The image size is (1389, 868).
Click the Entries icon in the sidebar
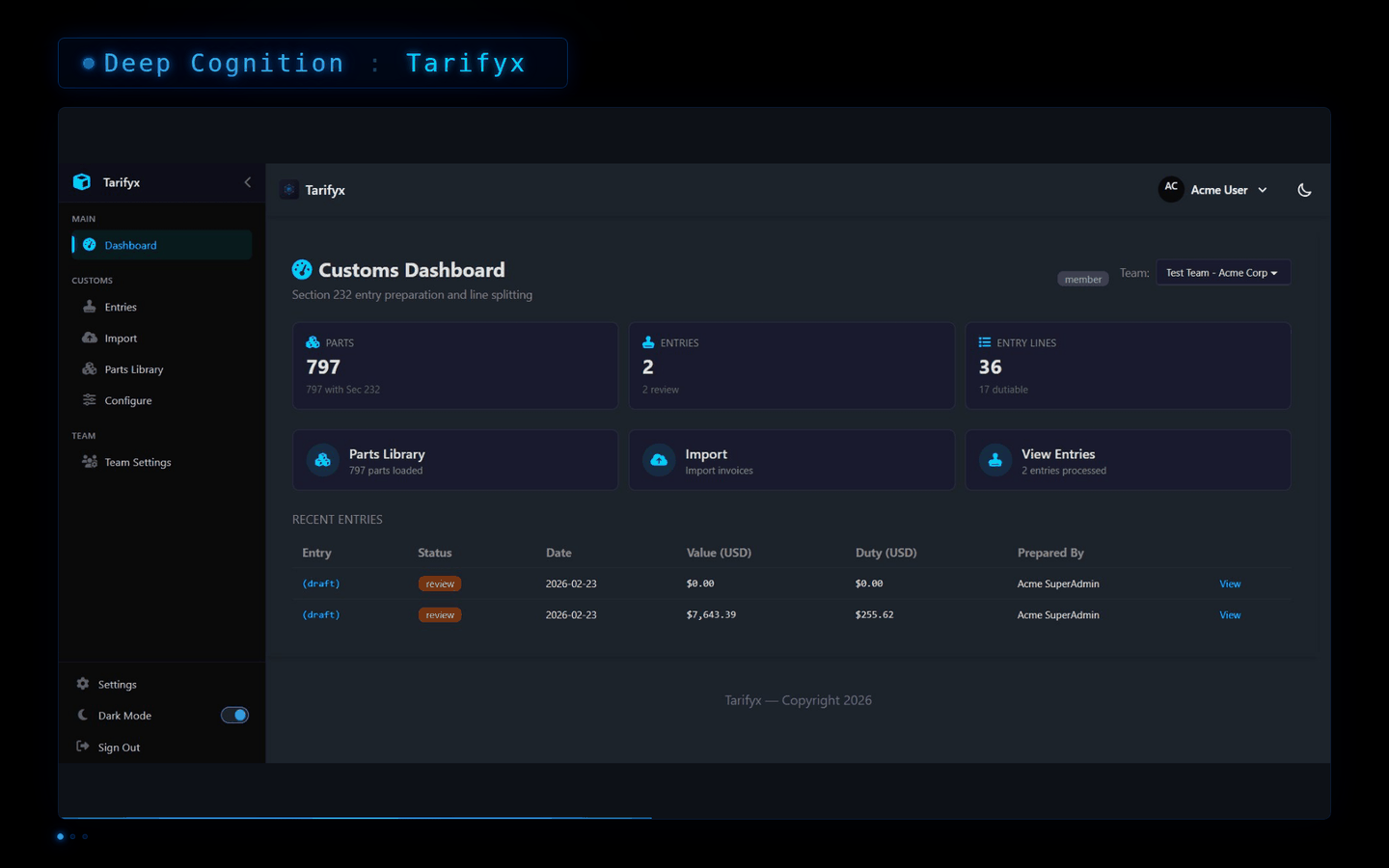click(x=90, y=307)
